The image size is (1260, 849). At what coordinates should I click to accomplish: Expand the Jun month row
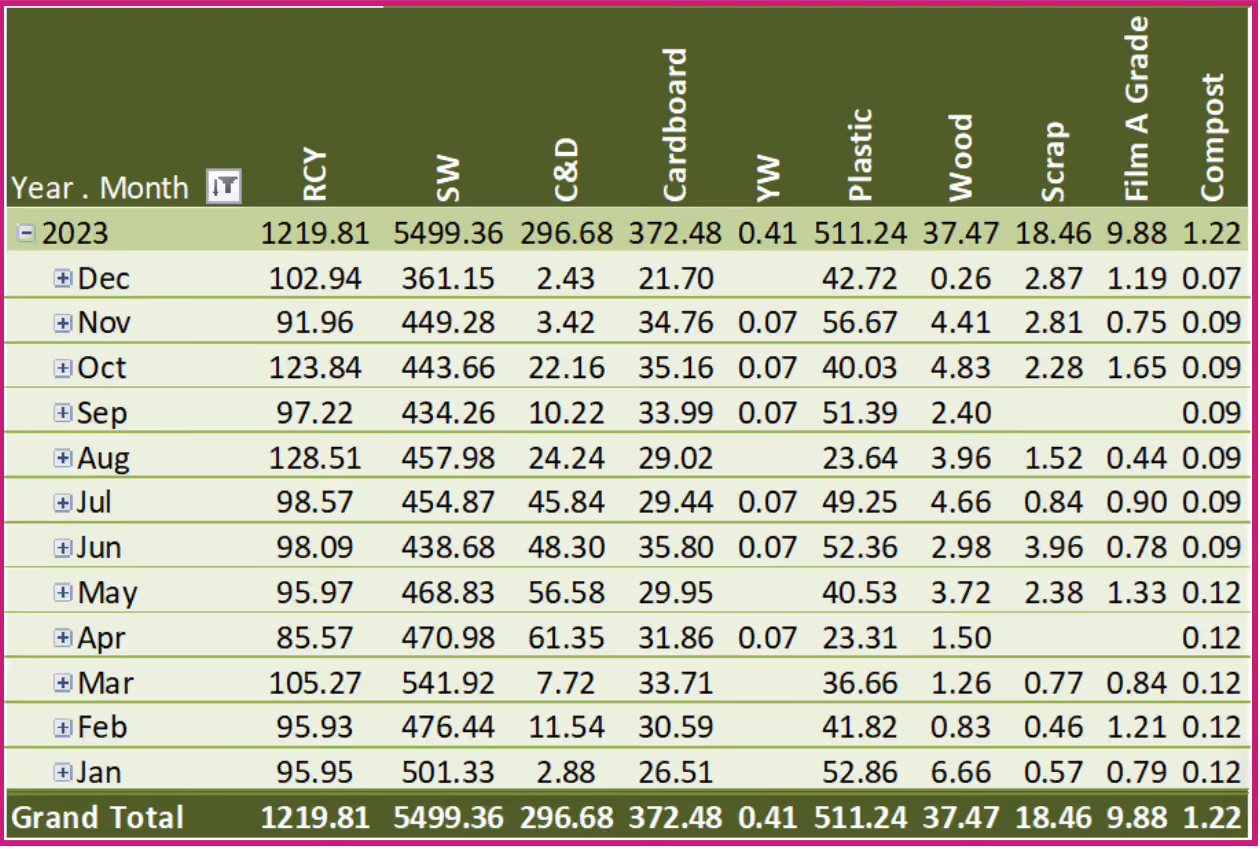click(63, 548)
